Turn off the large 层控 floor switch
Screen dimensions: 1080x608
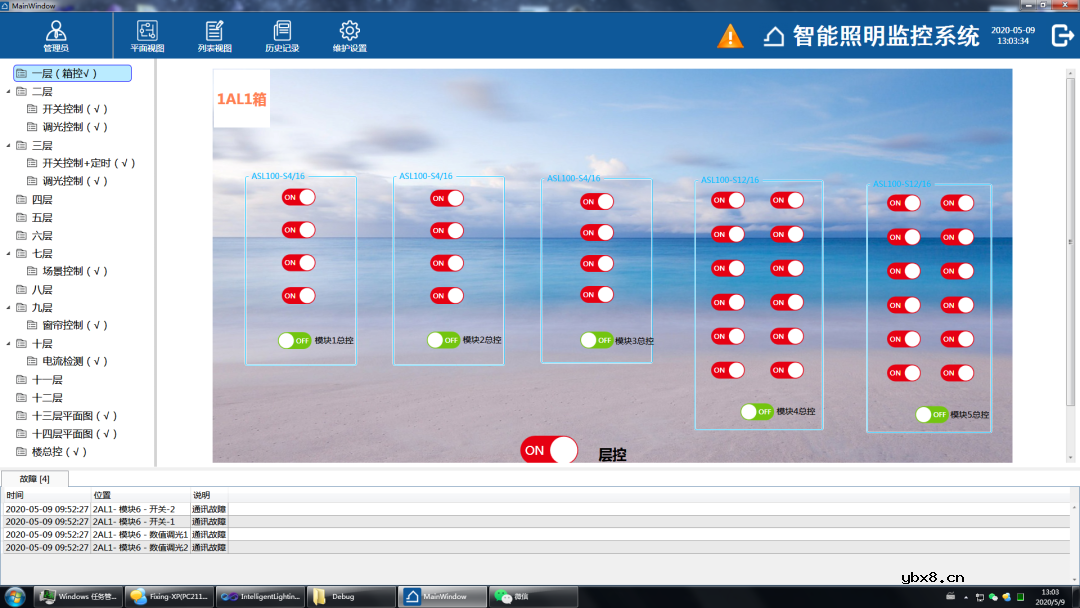click(549, 450)
